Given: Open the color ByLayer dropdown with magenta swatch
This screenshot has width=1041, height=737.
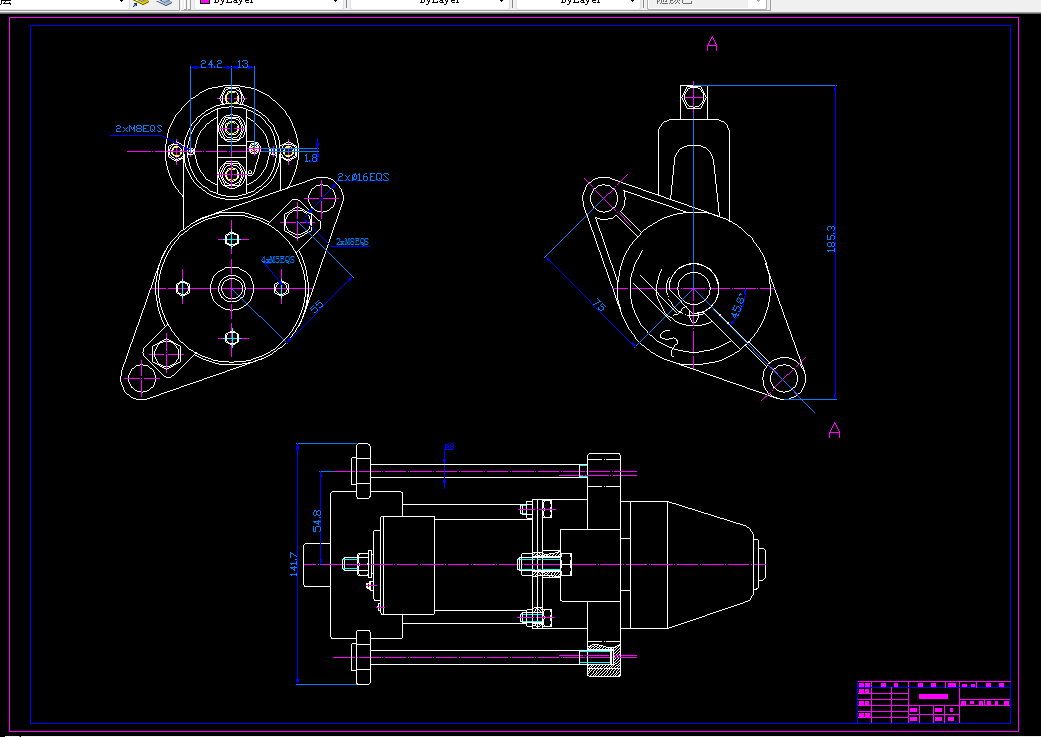Looking at the screenshot, I should point(268,2).
